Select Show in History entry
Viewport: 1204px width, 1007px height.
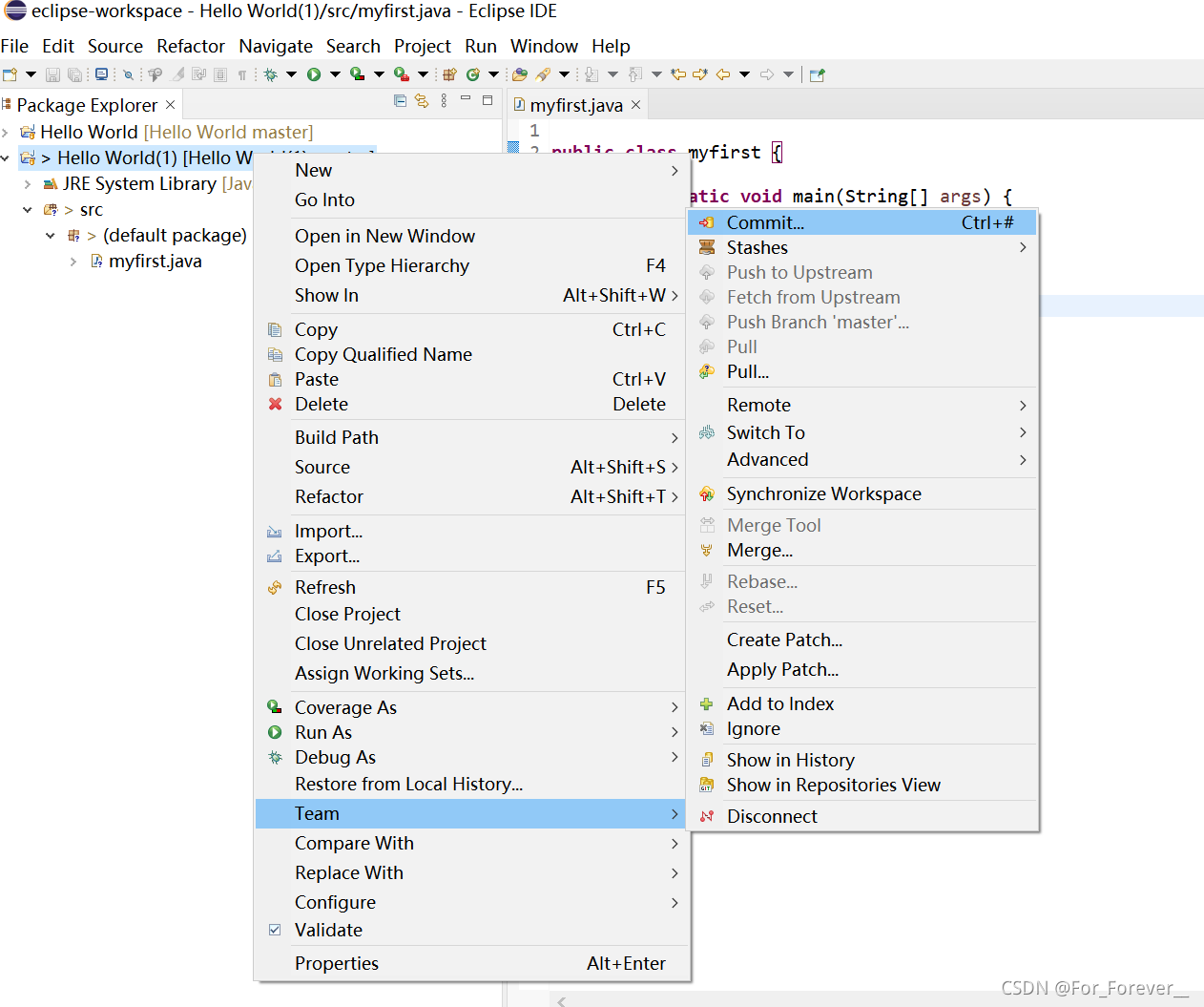pyautogui.click(x=862, y=760)
